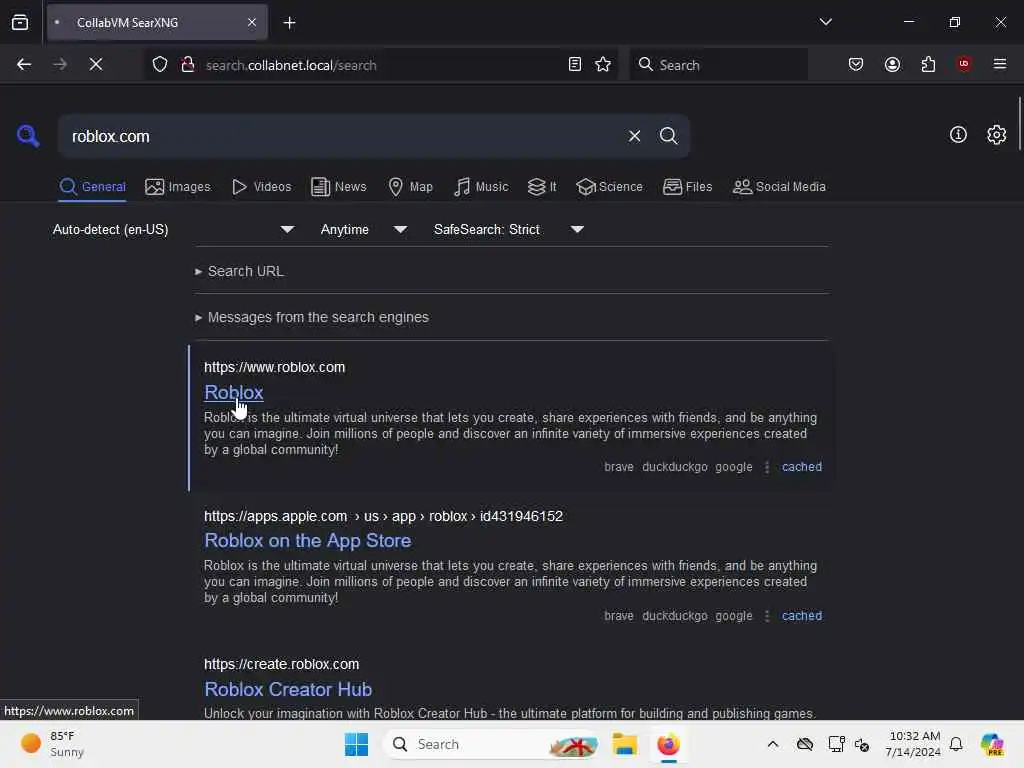Open the Auto-detect language dropdown
1024x768 pixels.
coord(173,229)
